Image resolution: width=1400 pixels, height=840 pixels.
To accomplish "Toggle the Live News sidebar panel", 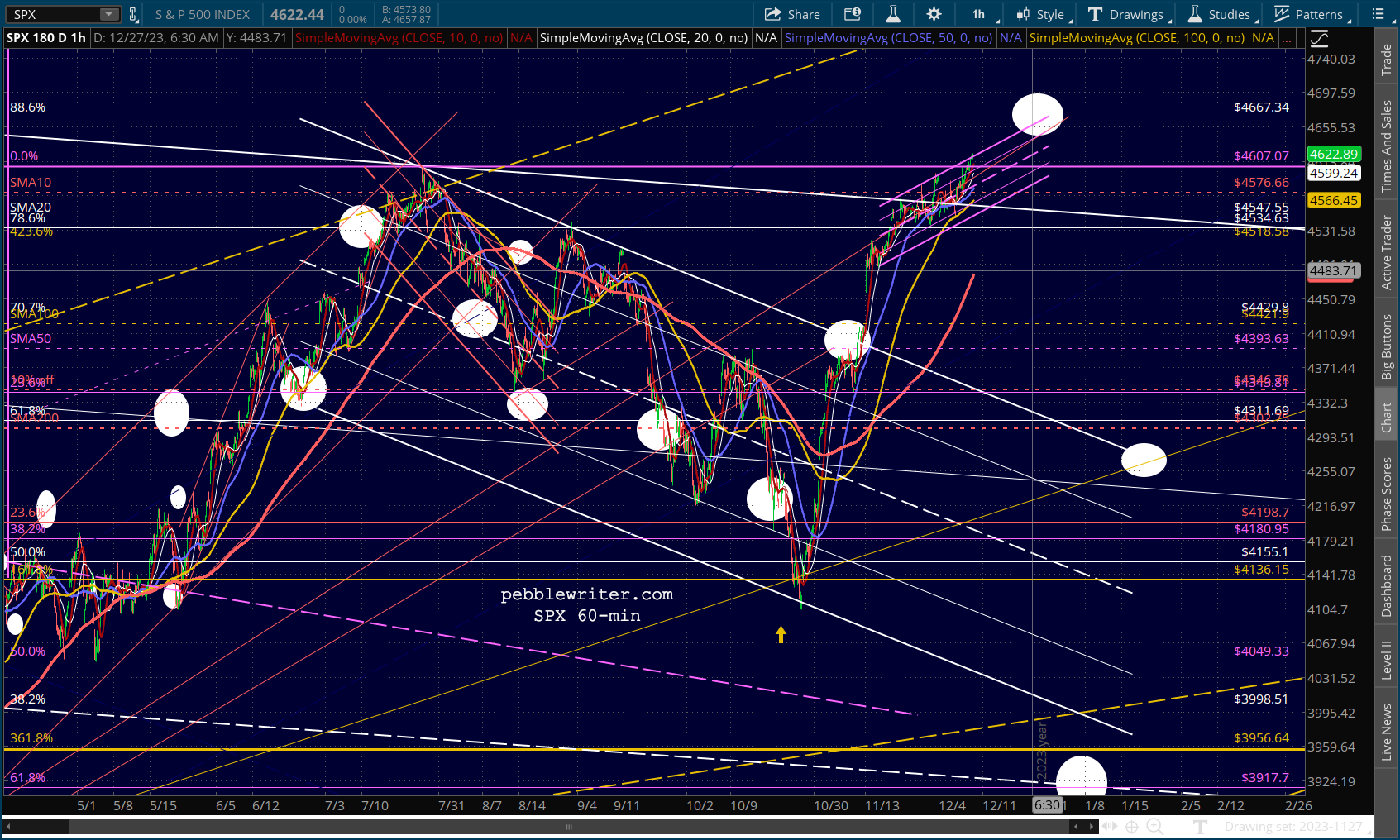I will click(1387, 732).
